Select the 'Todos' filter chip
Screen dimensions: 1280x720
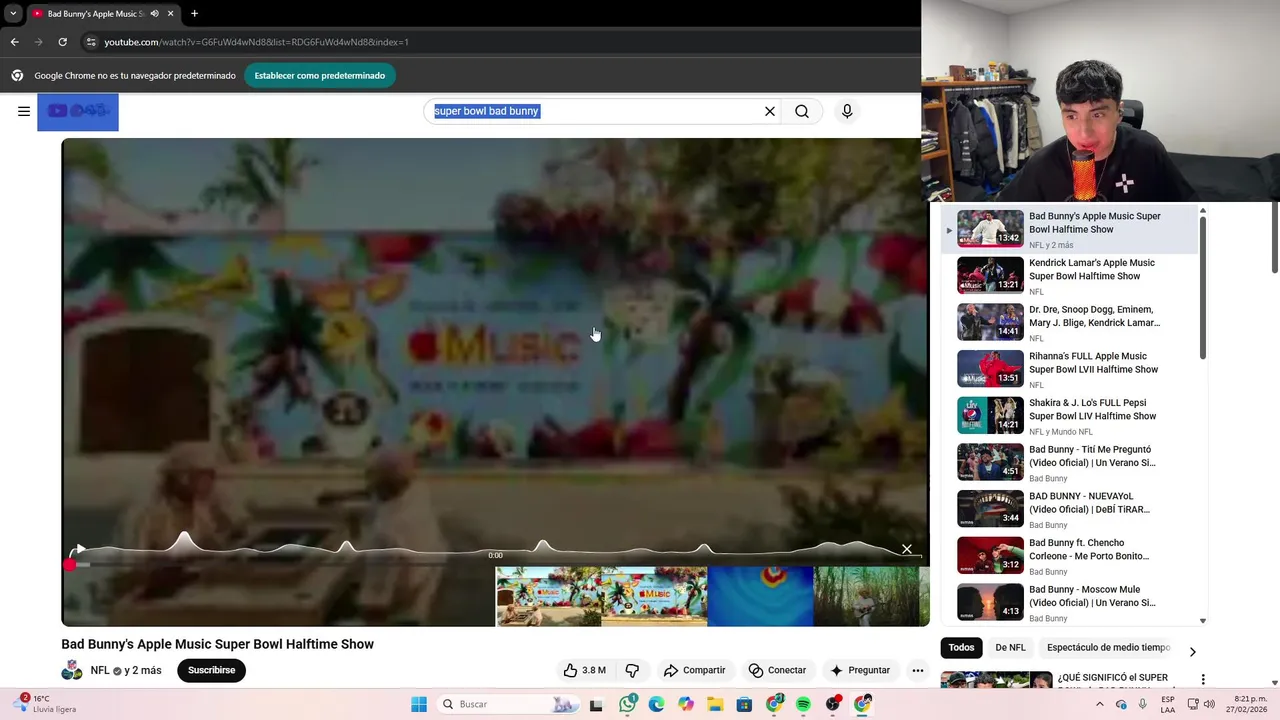(961, 647)
